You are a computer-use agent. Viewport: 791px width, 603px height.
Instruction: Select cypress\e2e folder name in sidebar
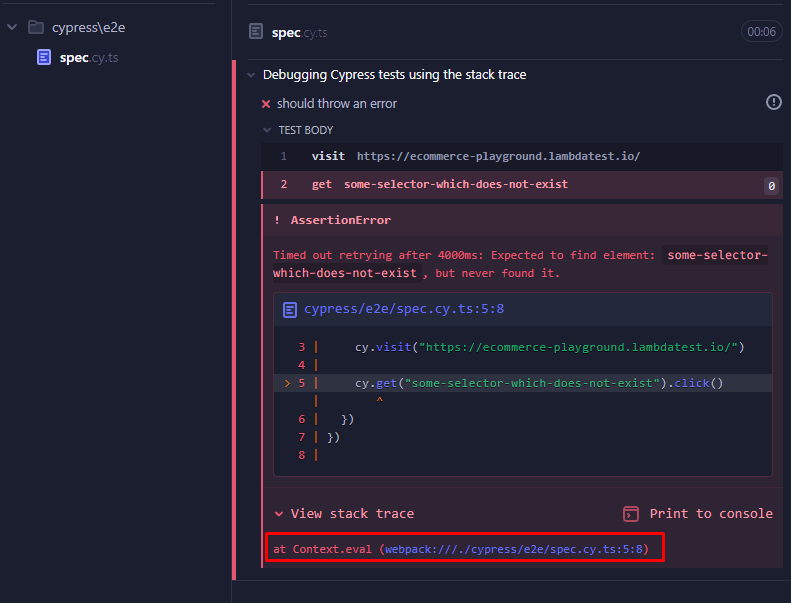pyautogui.click(x=88, y=27)
